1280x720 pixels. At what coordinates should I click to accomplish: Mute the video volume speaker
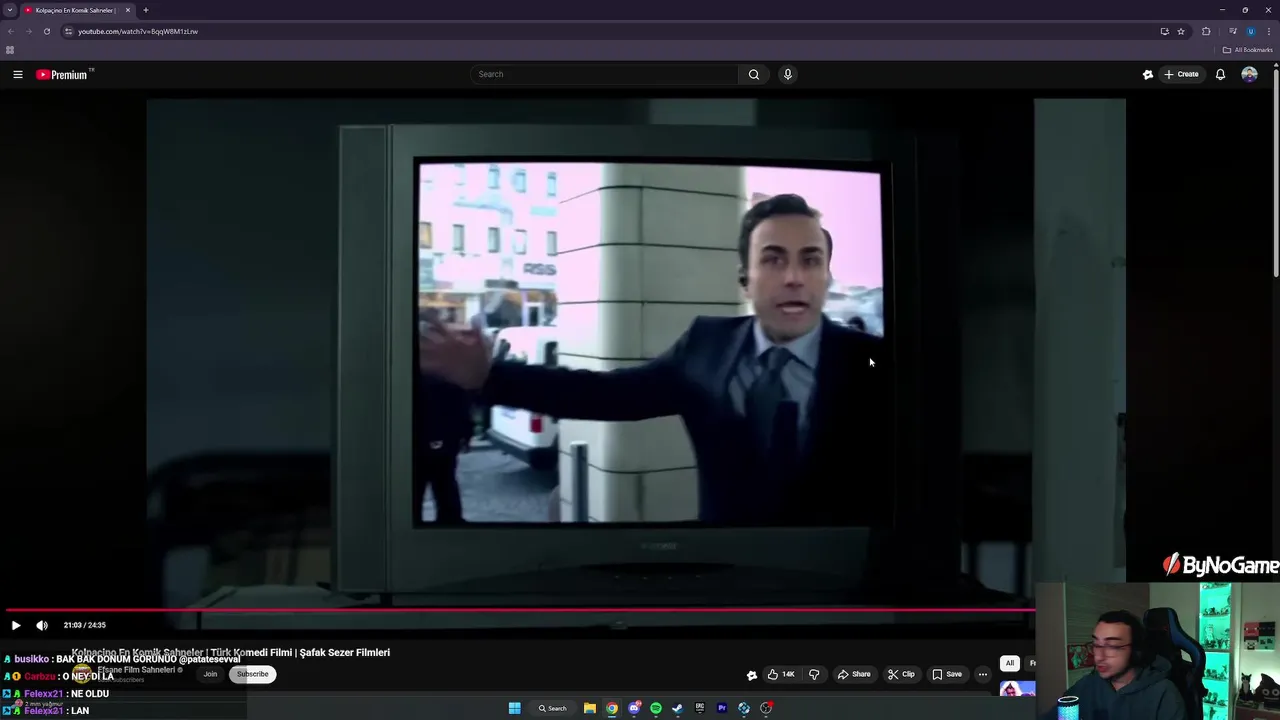[x=42, y=625]
